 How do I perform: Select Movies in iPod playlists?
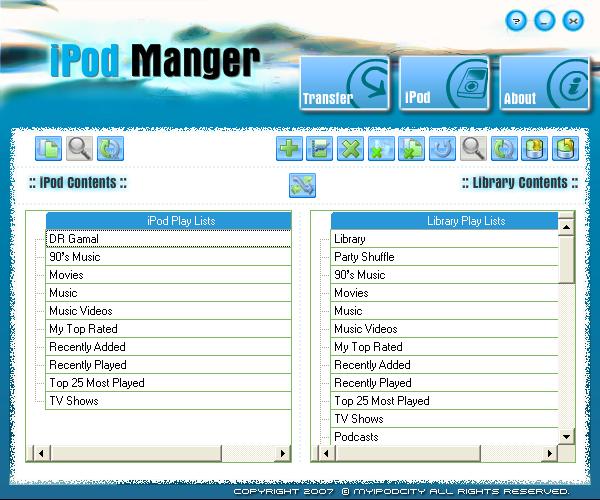coord(168,275)
